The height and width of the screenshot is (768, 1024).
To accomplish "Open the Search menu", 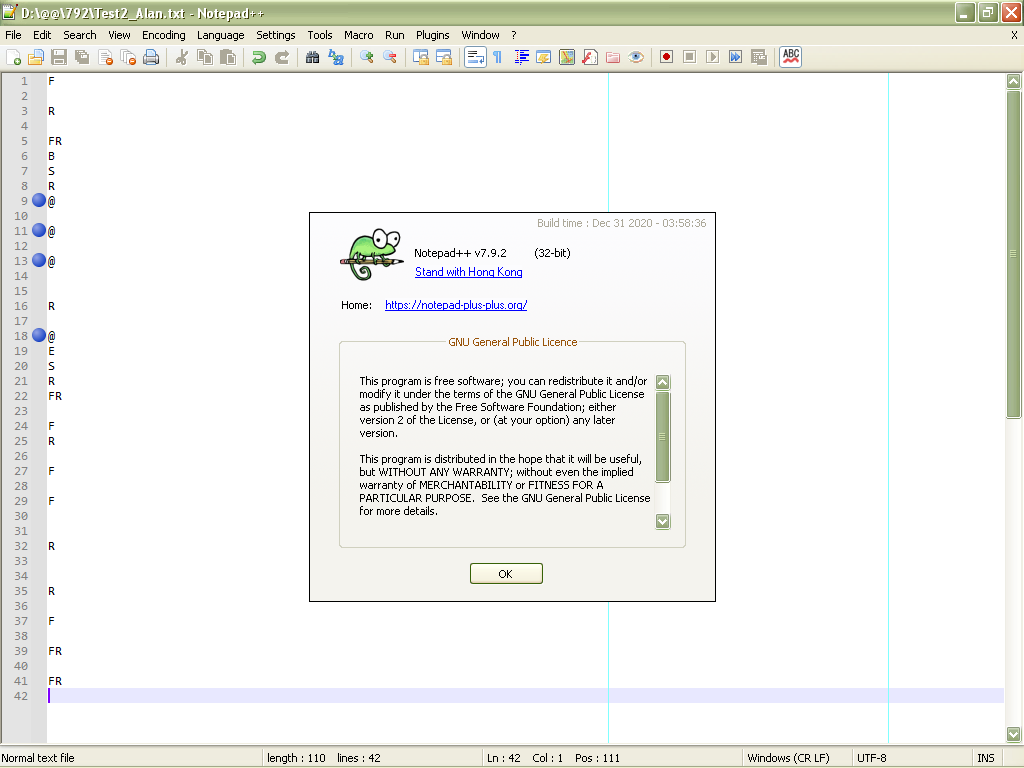I will click(80, 35).
